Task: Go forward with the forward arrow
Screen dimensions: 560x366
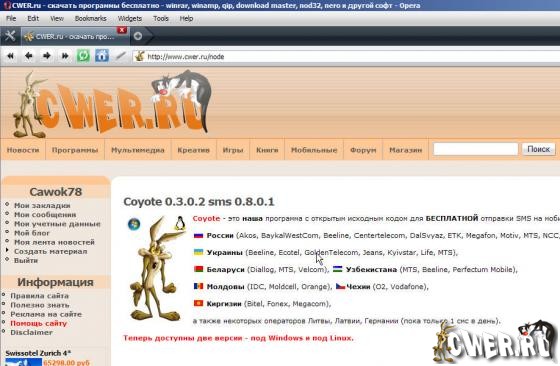Action: pos(47,56)
